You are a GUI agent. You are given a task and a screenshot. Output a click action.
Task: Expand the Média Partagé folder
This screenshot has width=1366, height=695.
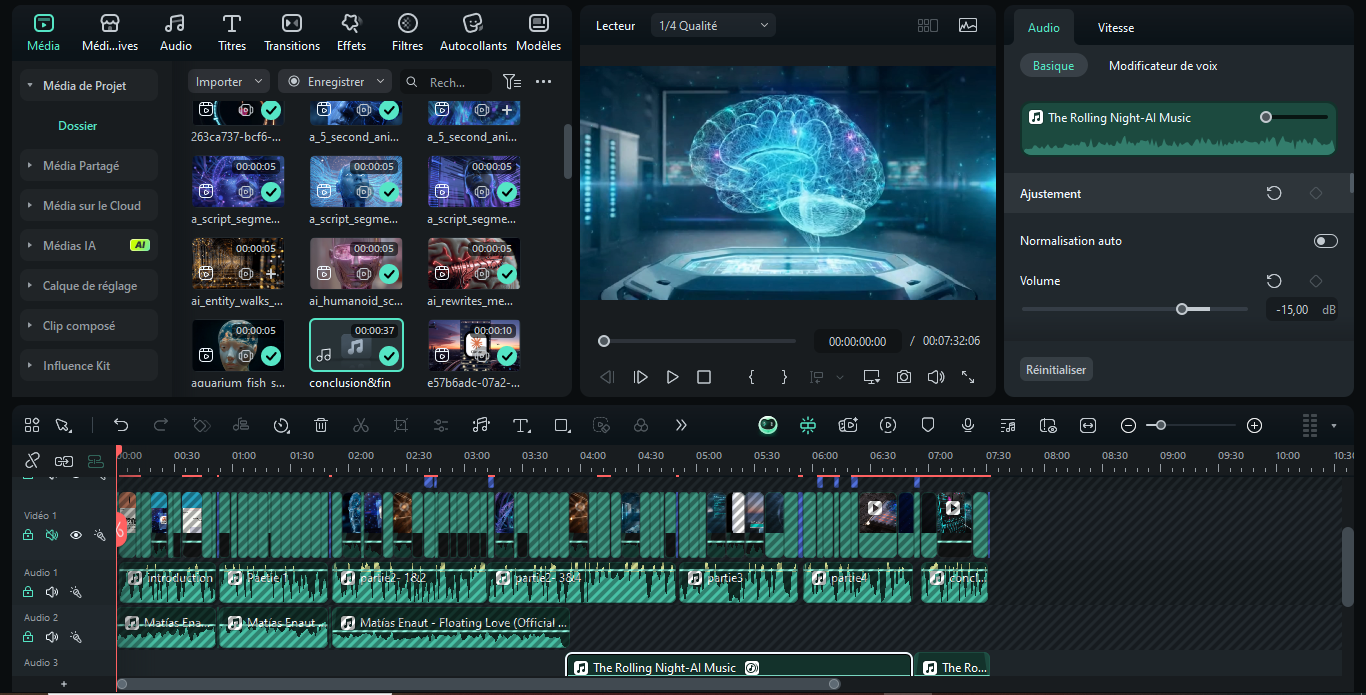(80, 166)
